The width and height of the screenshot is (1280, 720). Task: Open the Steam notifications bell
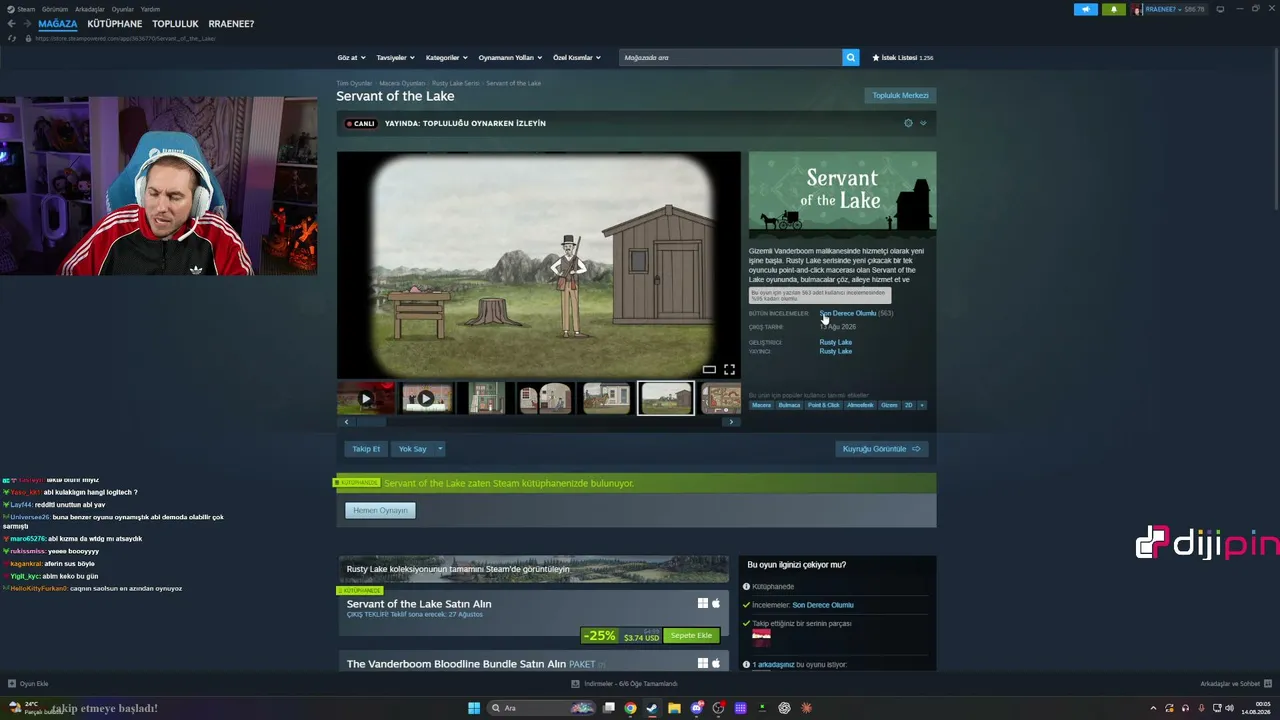tap(1114, 9)
